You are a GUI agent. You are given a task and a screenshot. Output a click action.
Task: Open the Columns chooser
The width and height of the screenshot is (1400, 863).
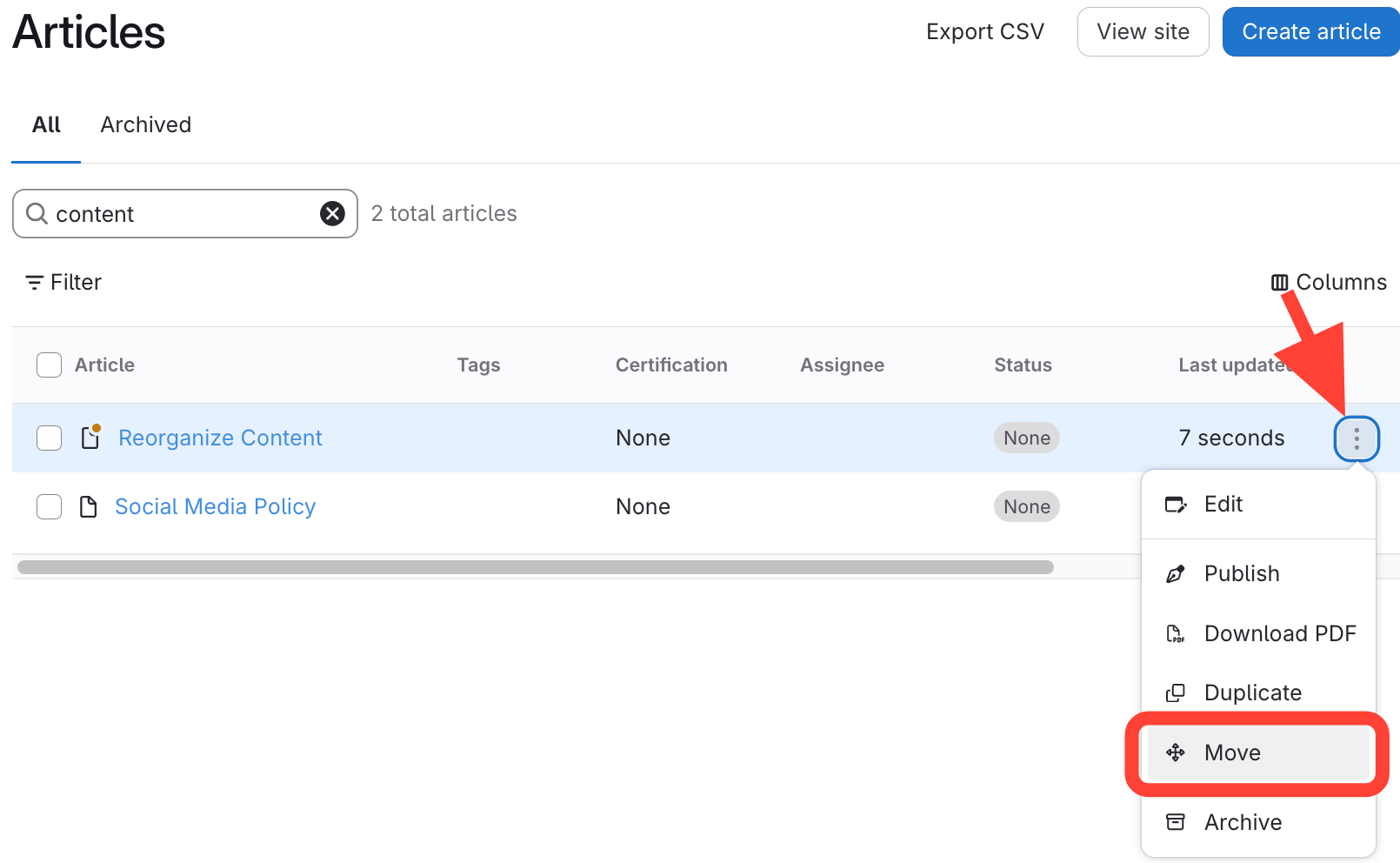click(x=1329, y=282)
